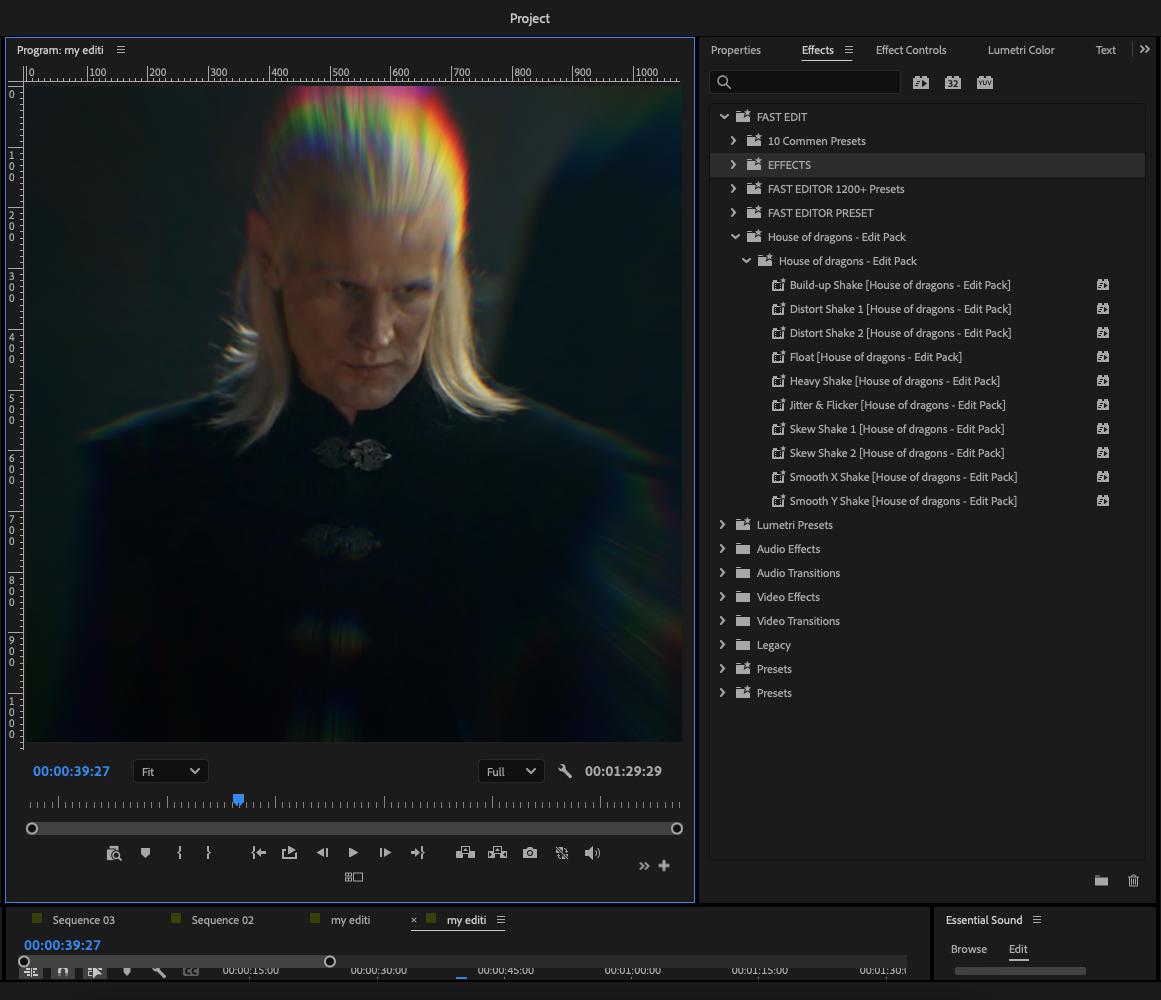Create a New Custom Bin in Effects panel

tap(1102, 880)
